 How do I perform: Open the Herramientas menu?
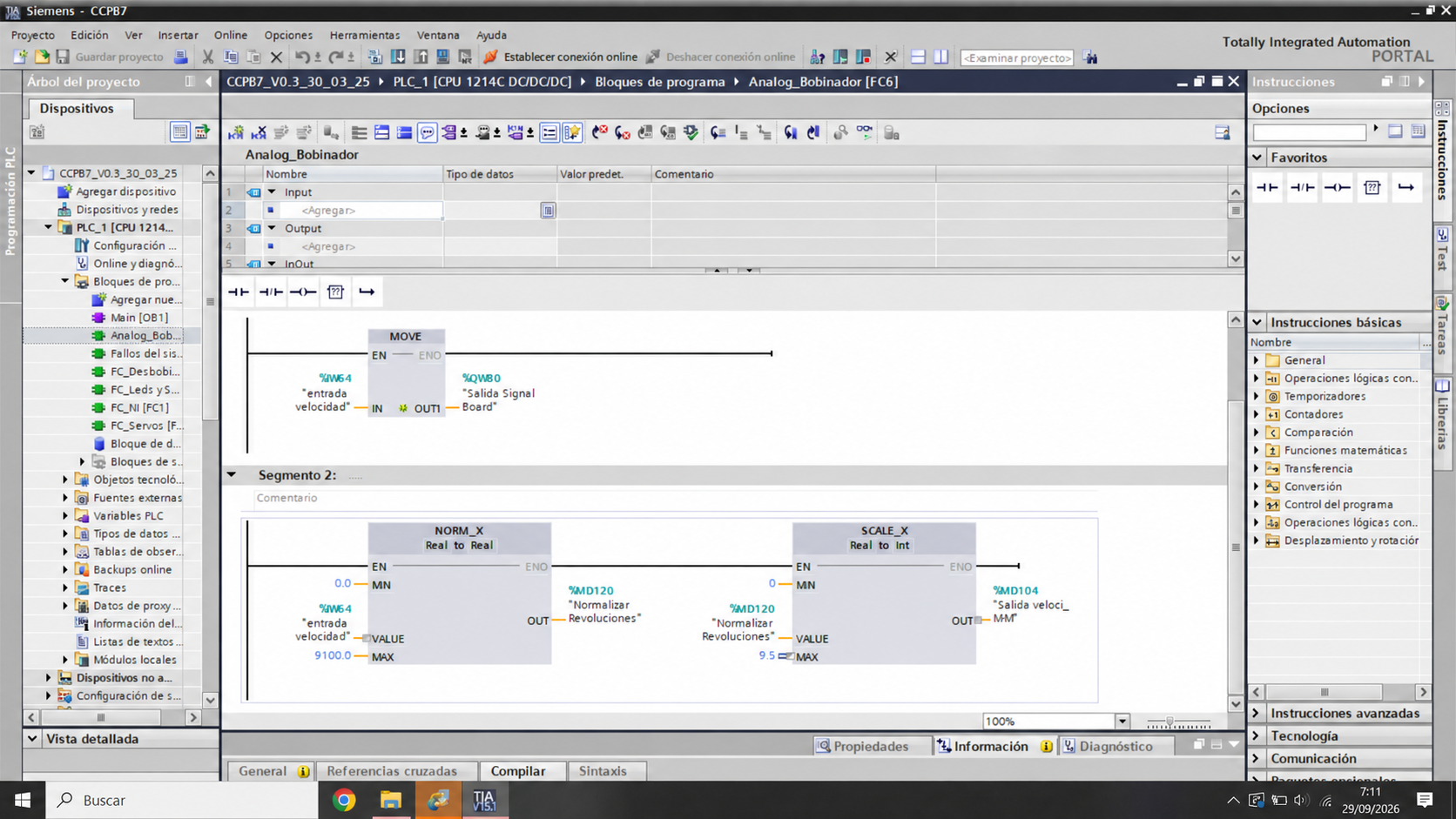365,35
